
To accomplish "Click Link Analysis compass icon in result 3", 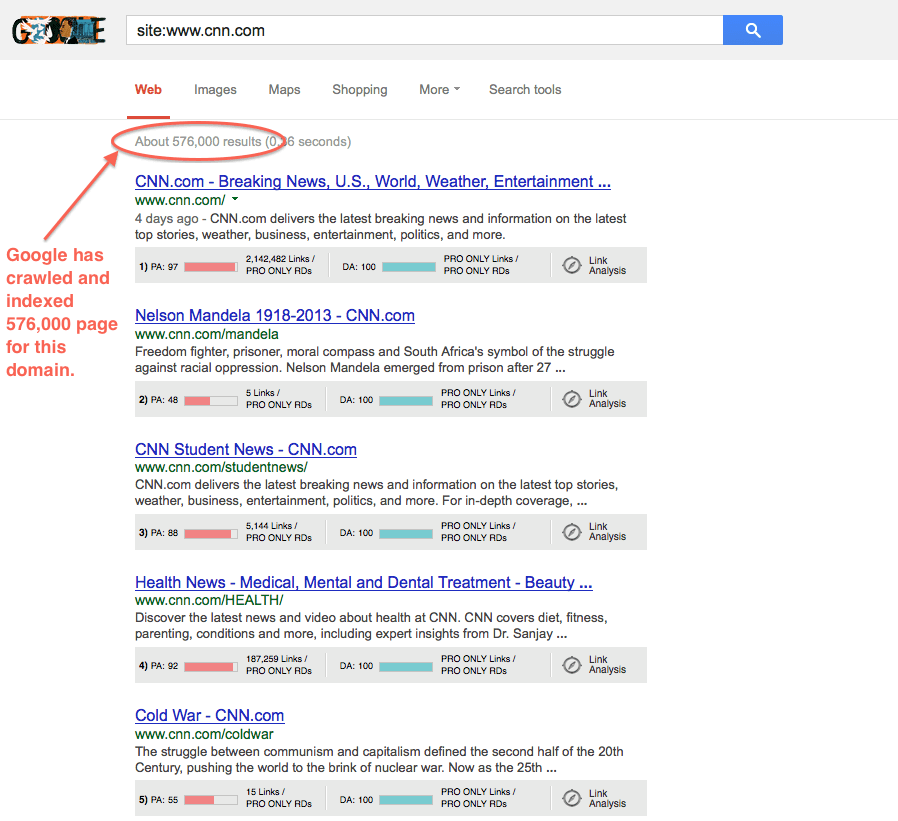I will tap(572, 532).
